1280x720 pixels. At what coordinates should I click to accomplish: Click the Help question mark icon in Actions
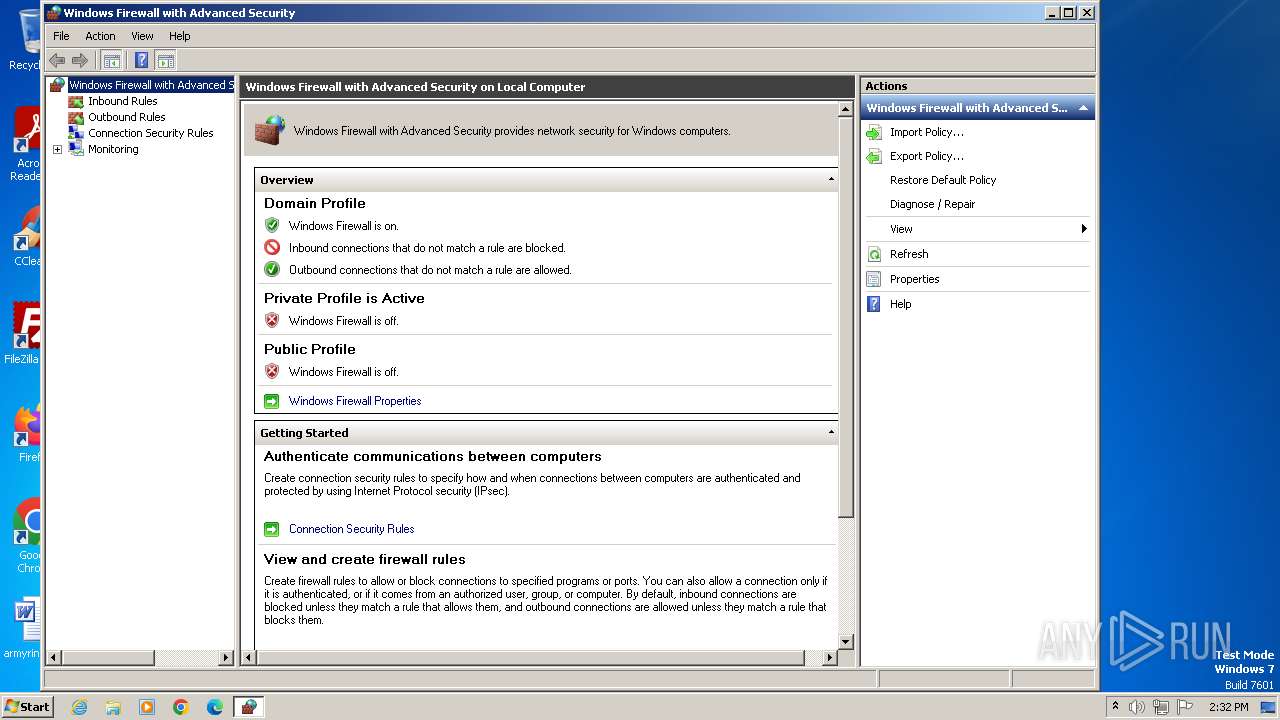tap(873, 304)
